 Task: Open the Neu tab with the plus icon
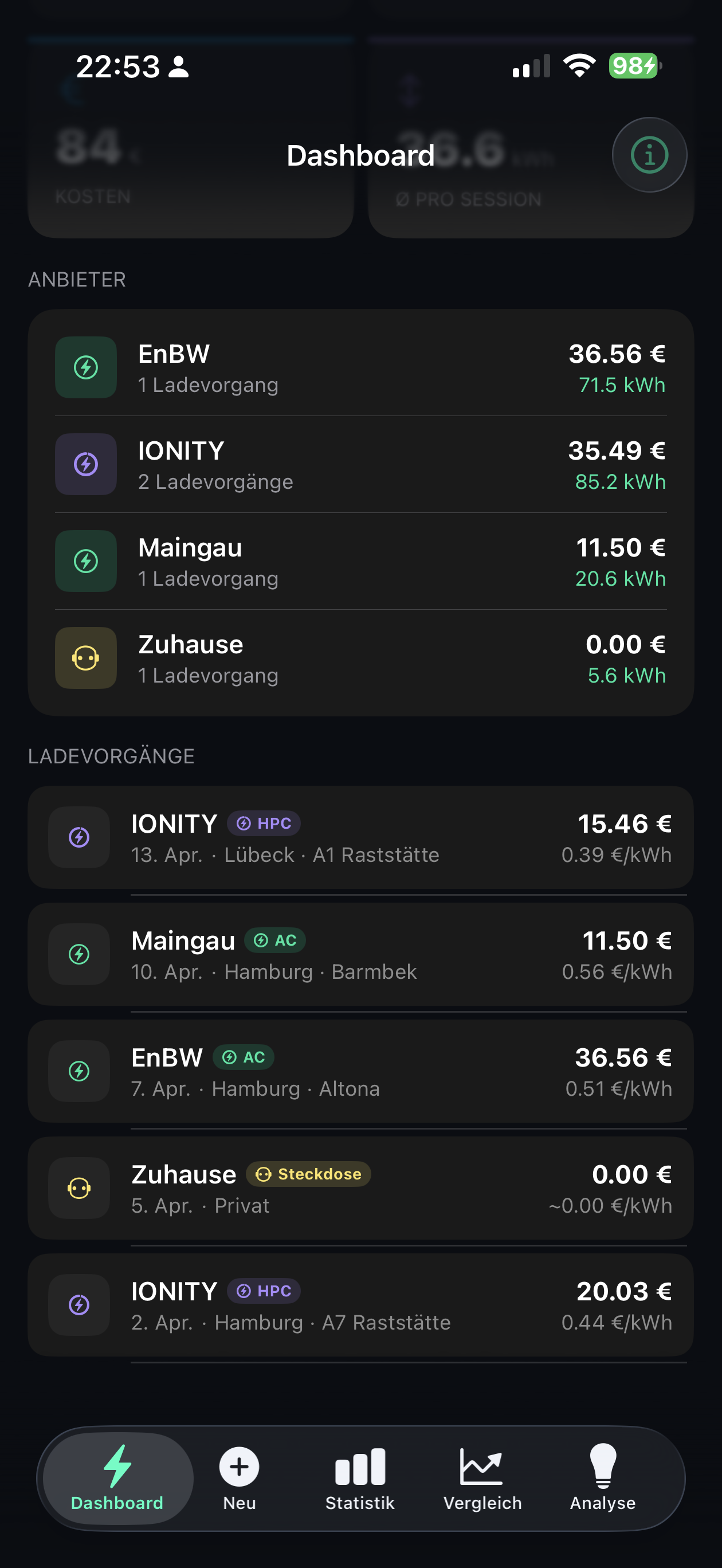(x=240, y=1477)
